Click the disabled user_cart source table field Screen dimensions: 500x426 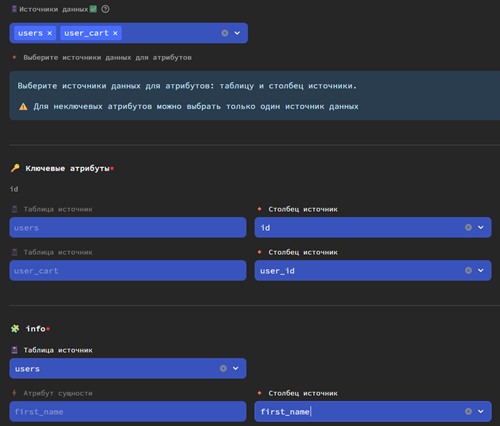[128, 270]
